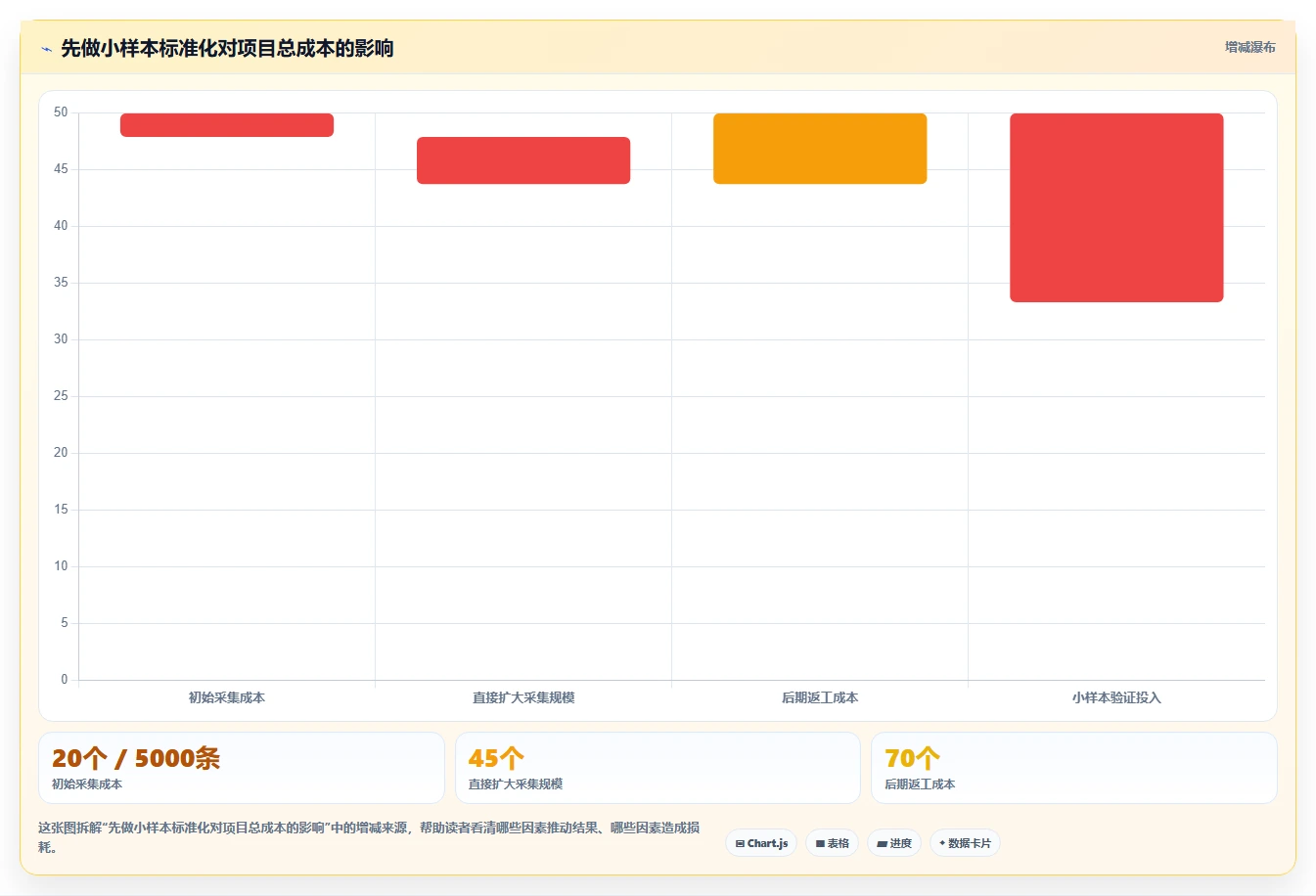This screenshot has width=1316, height=896.
Task: Click the red 直接扩大采集规模 bar
Action: pyautogui.click(x=523, y=160)
